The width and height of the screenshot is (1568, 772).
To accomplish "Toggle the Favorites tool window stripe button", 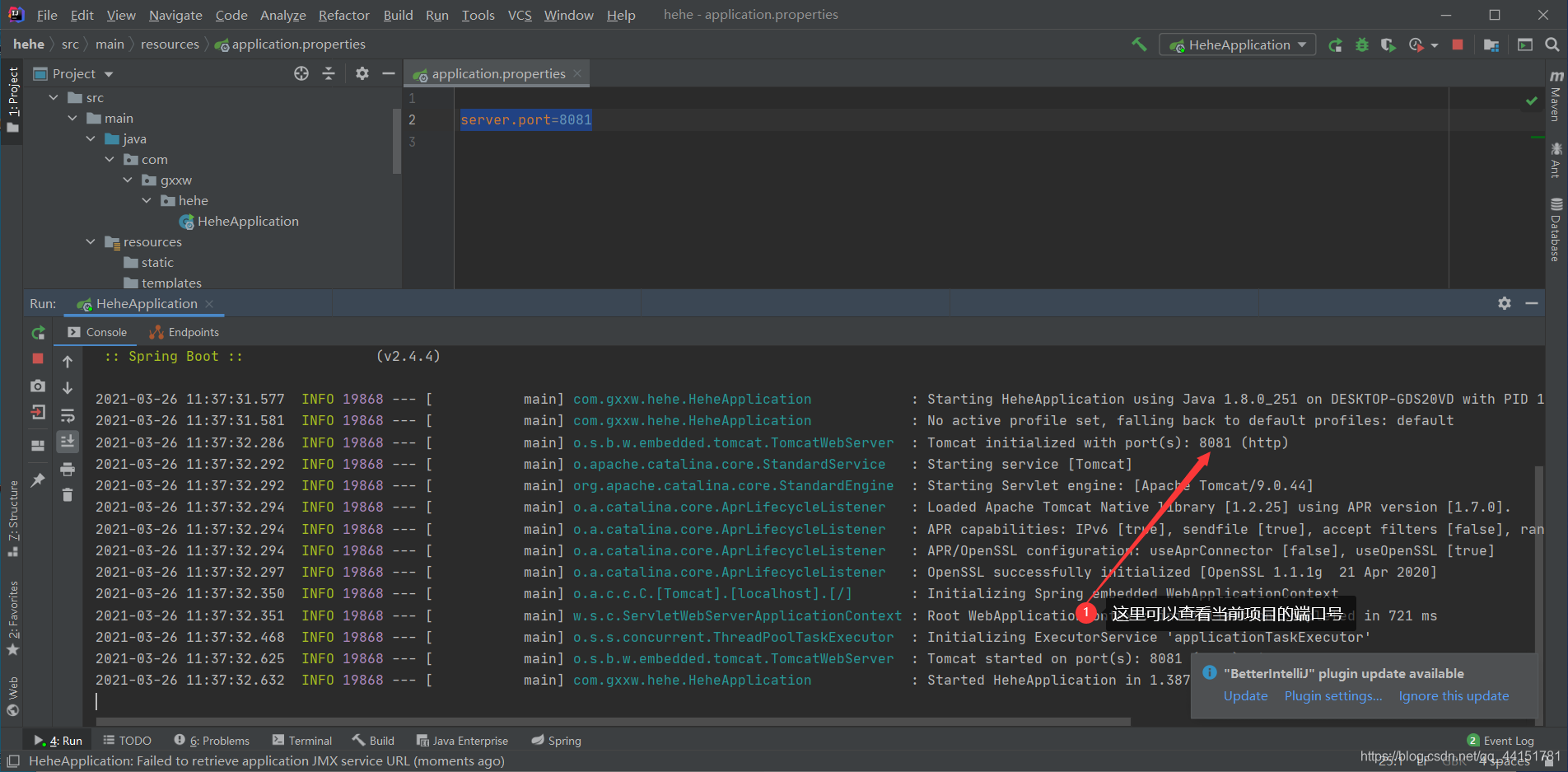I will [x=12, y=618].
